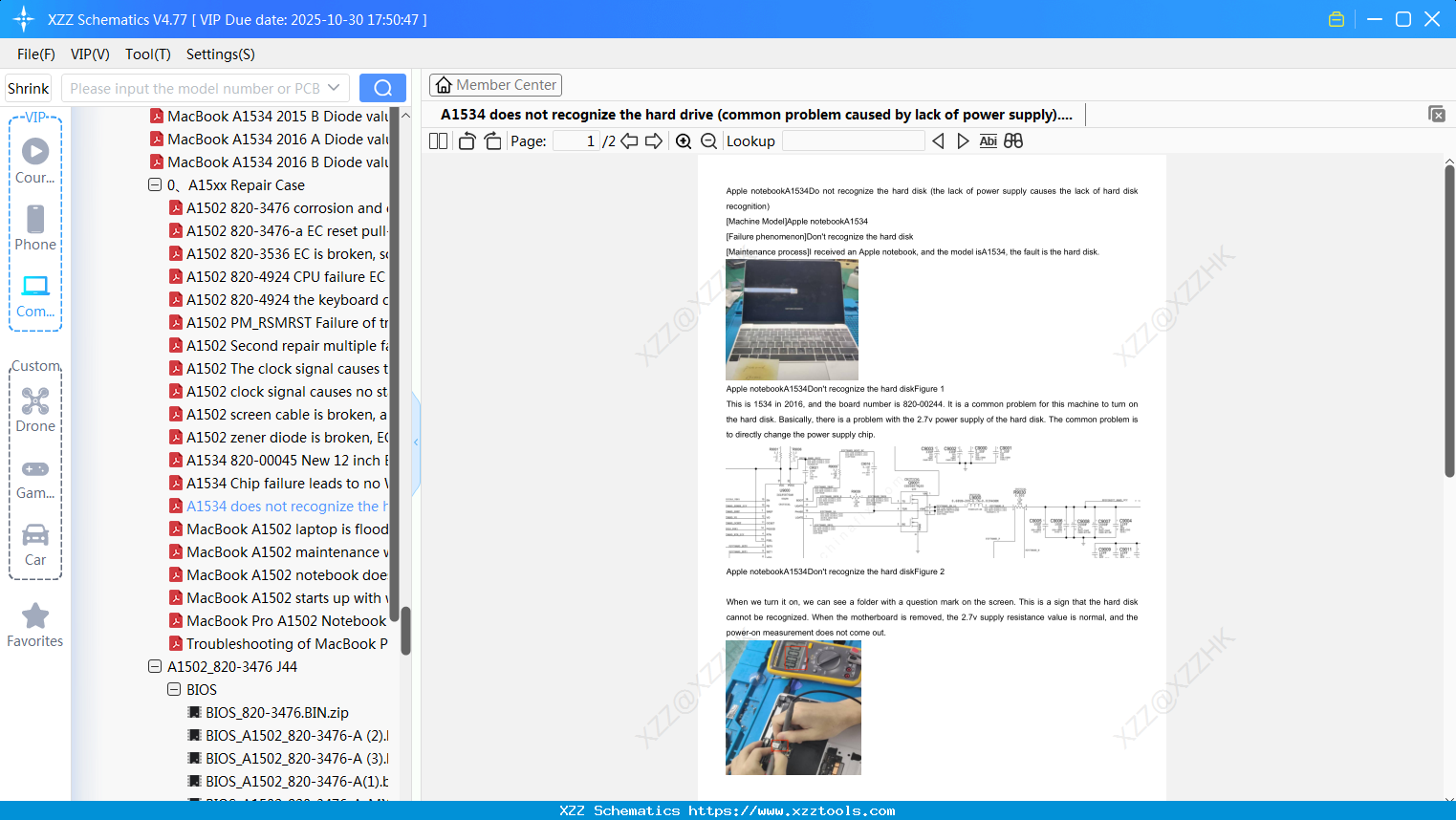The image size is (1456, 820).
Task: Open A1502 820-3536 EC is broken file
Action: click(287, 253)
